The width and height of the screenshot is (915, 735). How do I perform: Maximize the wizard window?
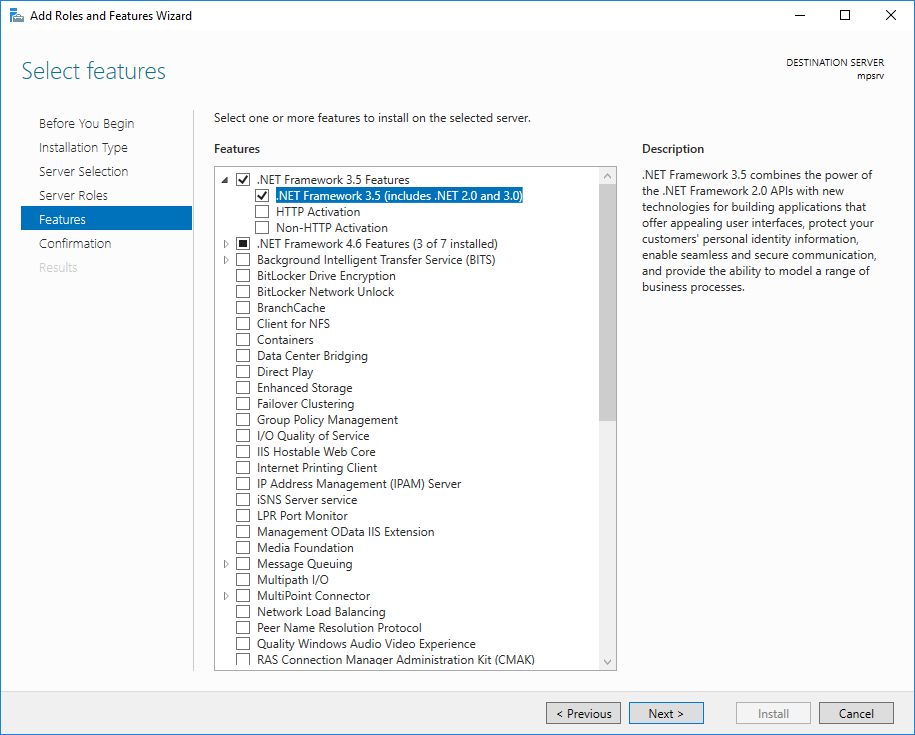tap(845, 16)
